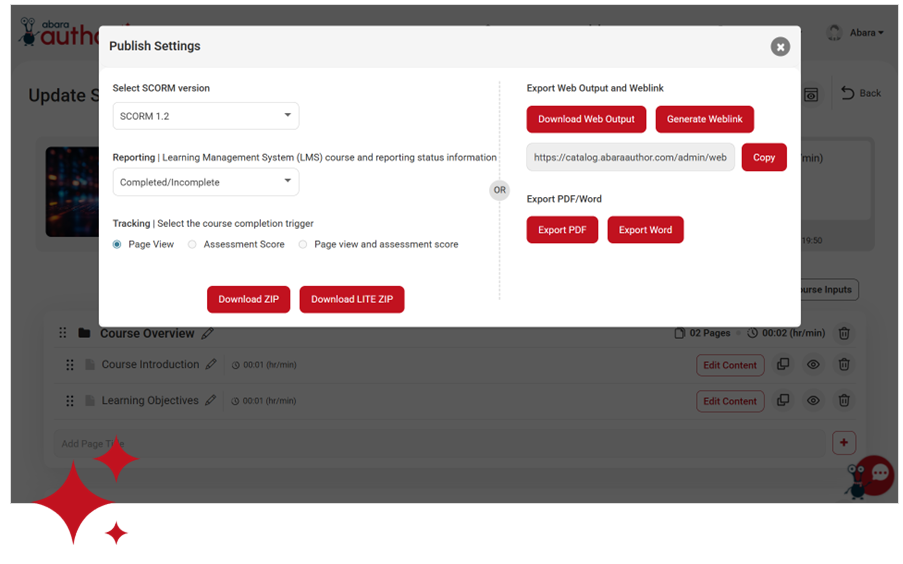
Task: Click the course thumbnail image
Action: point(73,192)
